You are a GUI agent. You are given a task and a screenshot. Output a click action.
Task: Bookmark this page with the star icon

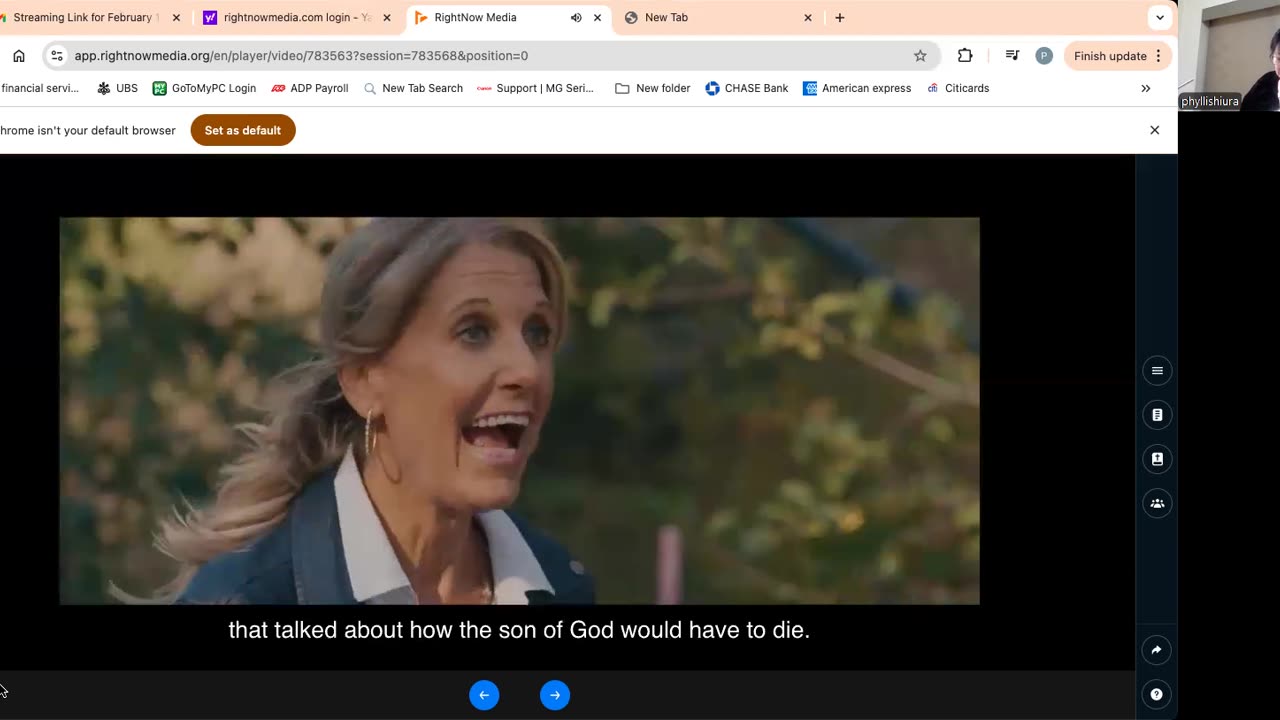(x=920, y=56)
